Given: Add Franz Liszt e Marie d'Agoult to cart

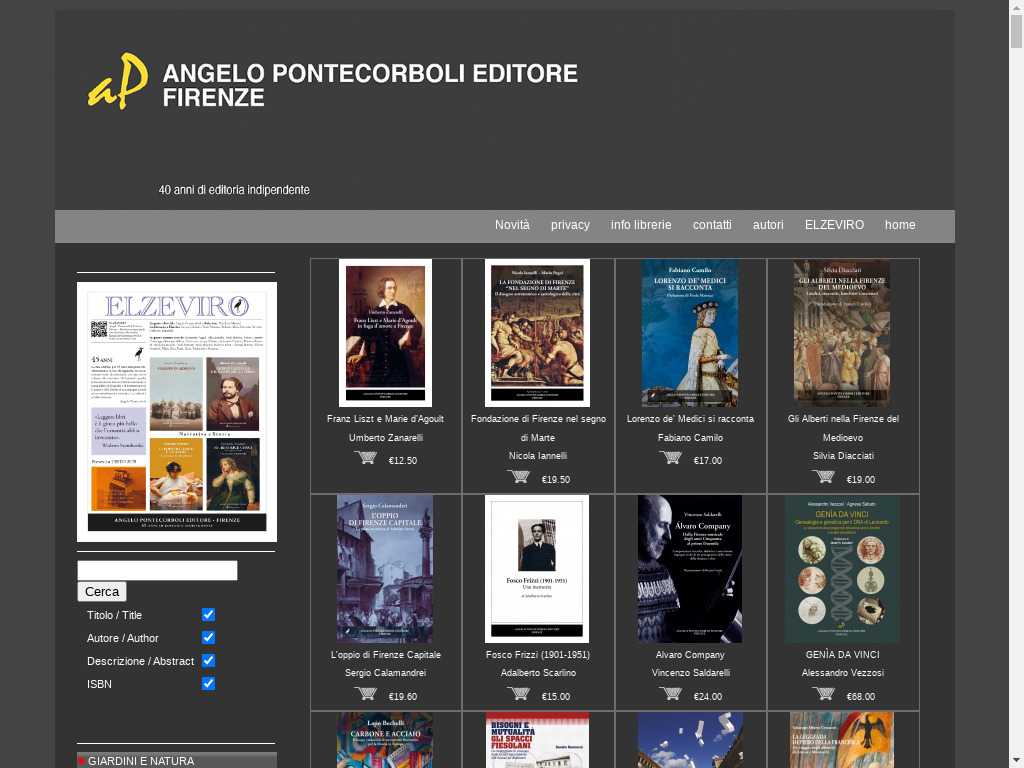Looking at the screenshot, I should click(365, 458).
